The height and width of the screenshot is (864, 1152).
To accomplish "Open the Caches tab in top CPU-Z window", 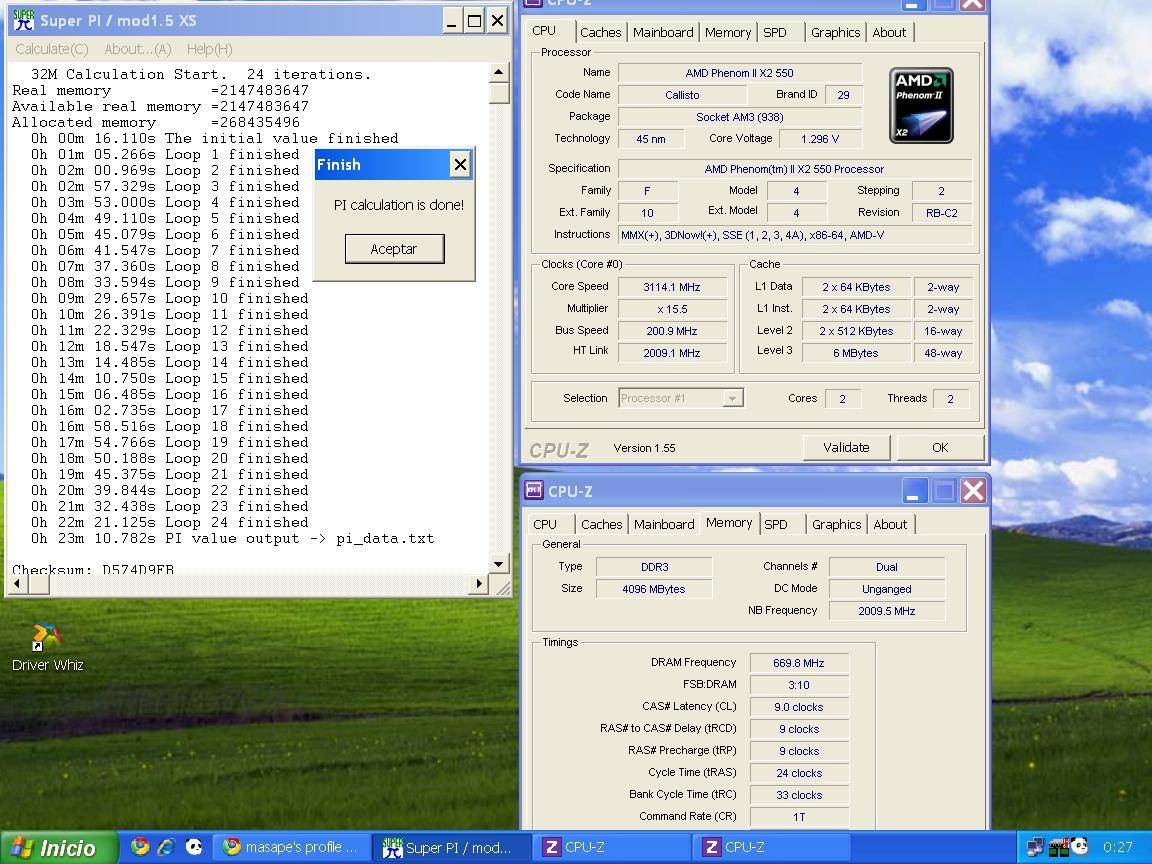I will (600, 32).
